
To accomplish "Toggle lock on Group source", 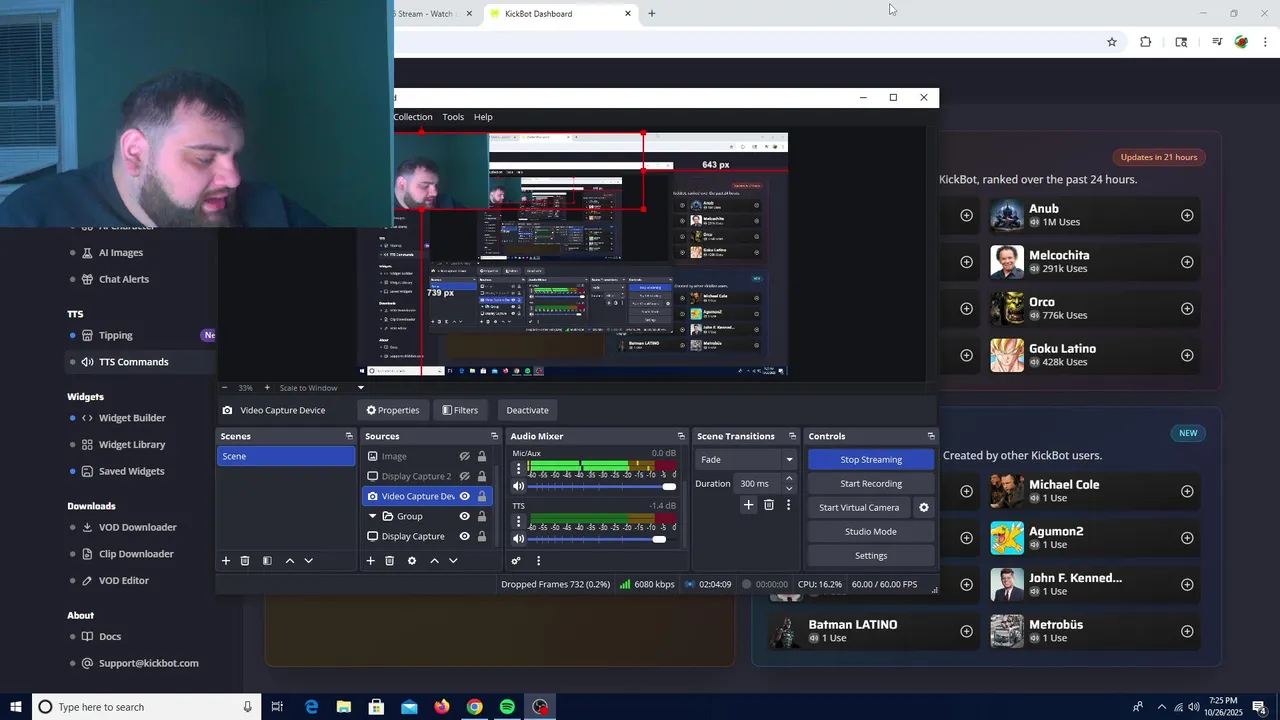I will coord(482,516).
